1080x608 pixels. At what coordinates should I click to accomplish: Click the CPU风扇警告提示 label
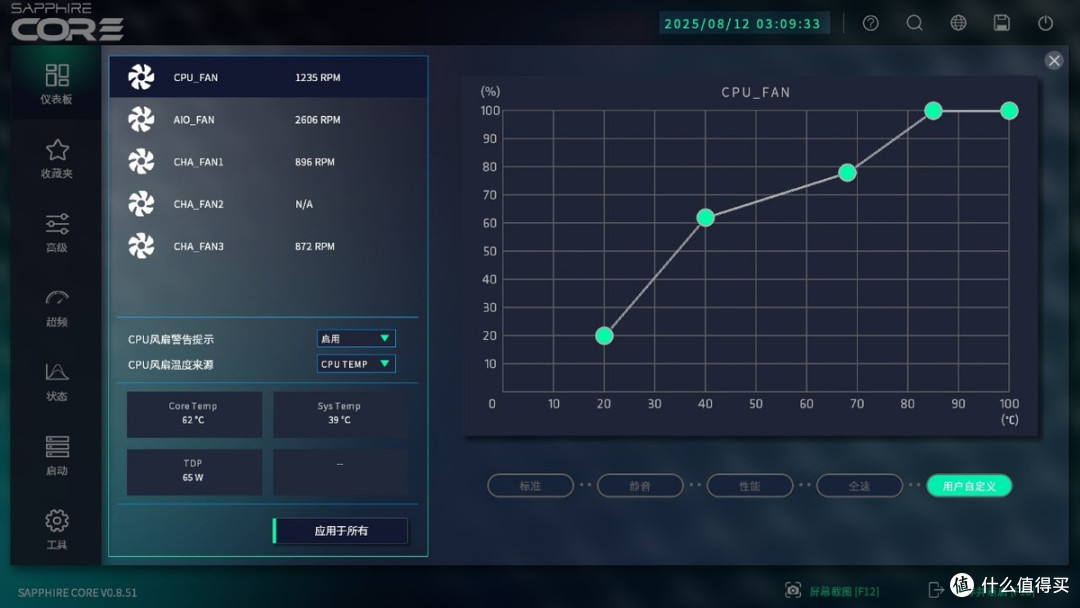click(x=171, y=339)
